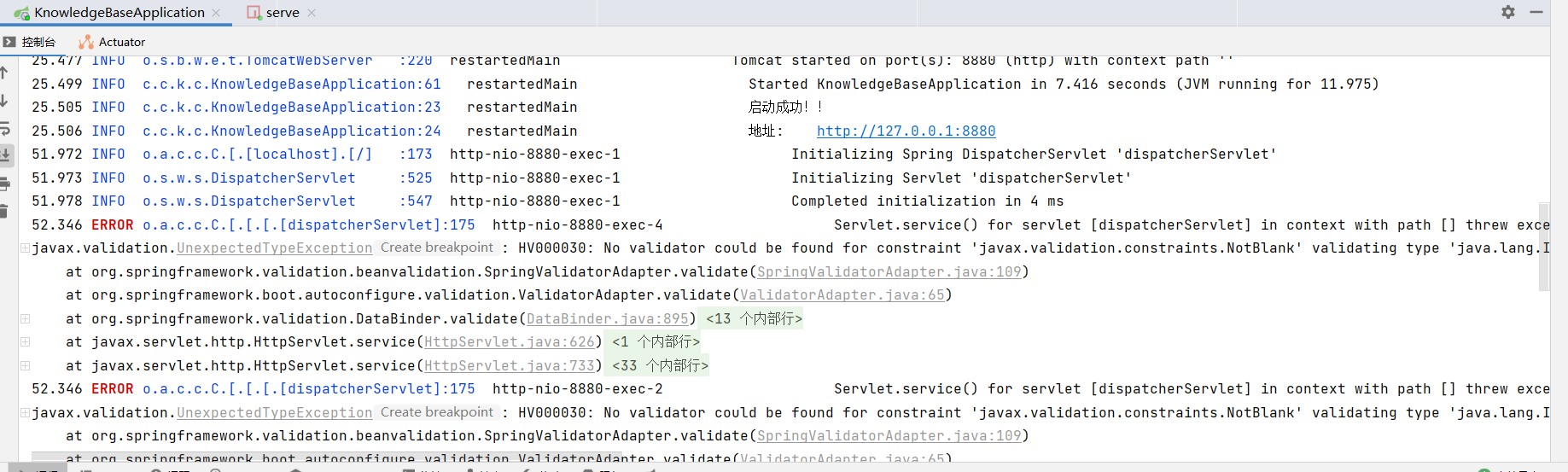1568x472 pixels.
Task: Expand the DataBinder.java:895 folded stack frames
Action: point(754,318)
